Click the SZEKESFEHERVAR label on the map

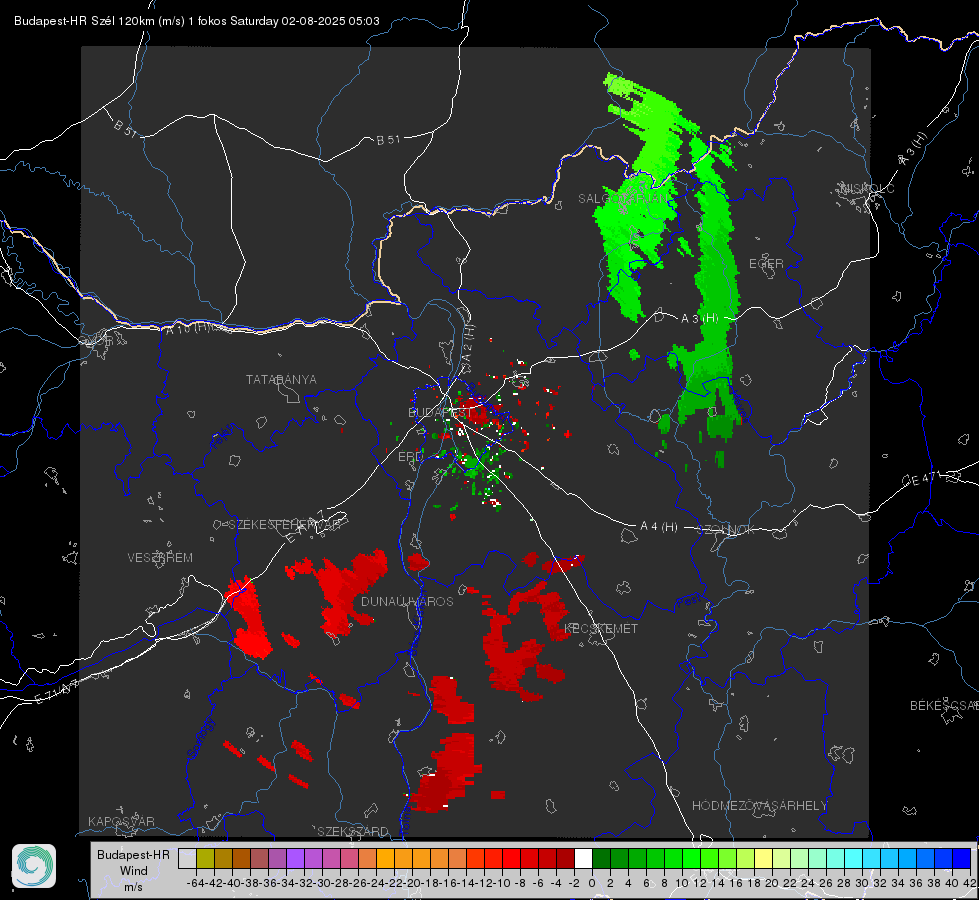pos(285,525)
